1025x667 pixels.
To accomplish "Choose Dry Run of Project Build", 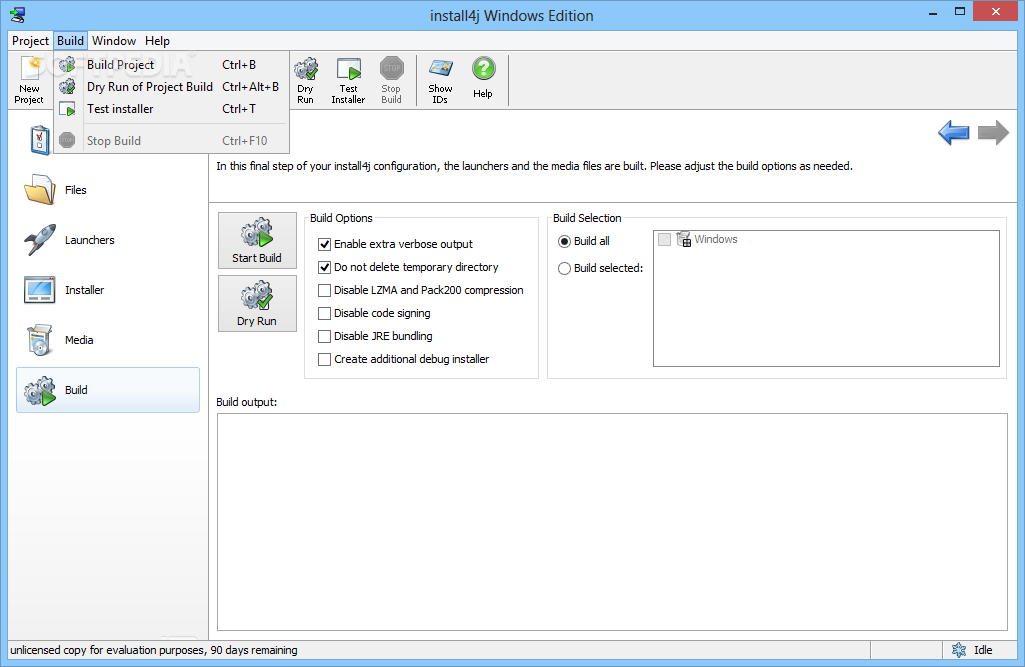I will [171, 86].
